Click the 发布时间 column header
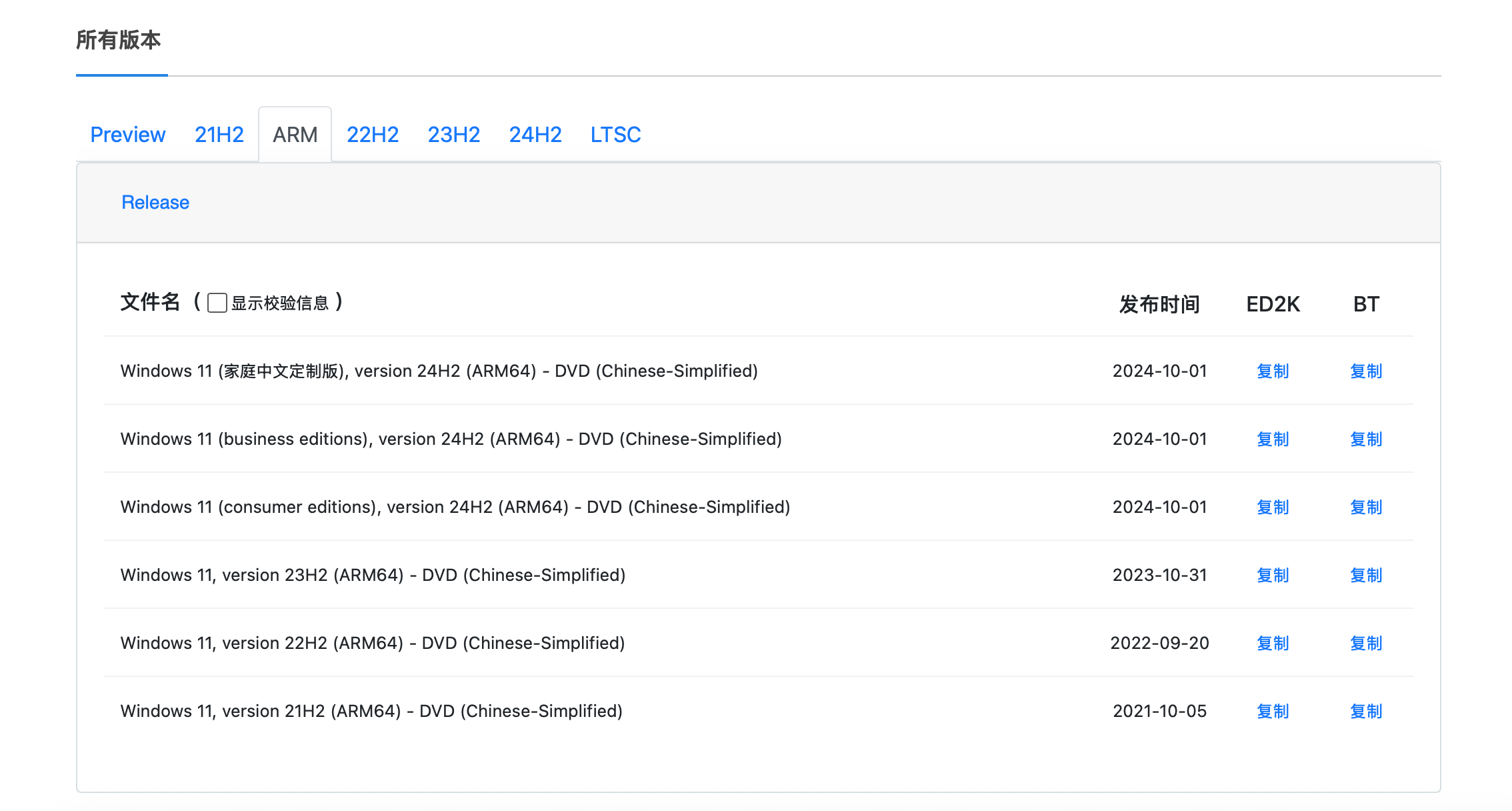 click(1159, 304)
